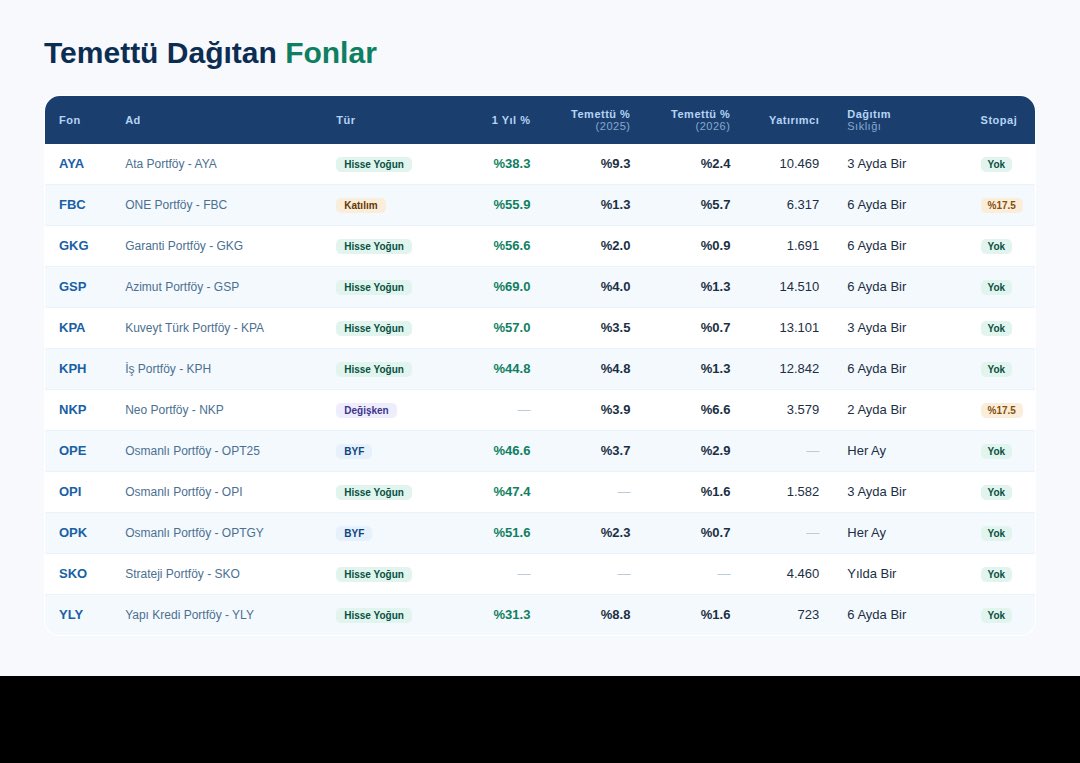Viewport: 1080px width, 763px height.
Task: Click Temettü % (2025) column header
Action: pyautogui.click(x=600, y=120)
